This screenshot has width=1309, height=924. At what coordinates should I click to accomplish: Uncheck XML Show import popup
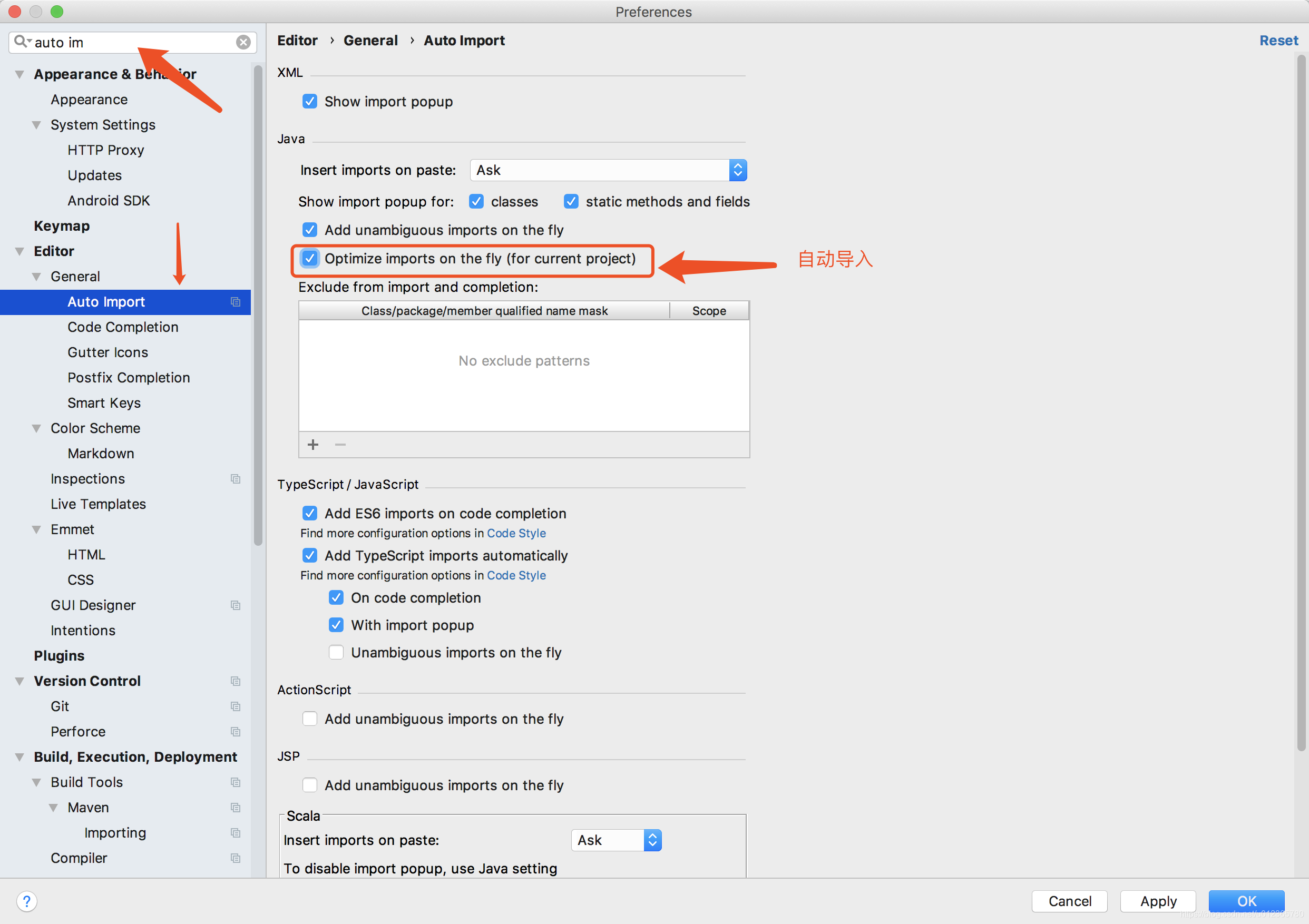310,102
